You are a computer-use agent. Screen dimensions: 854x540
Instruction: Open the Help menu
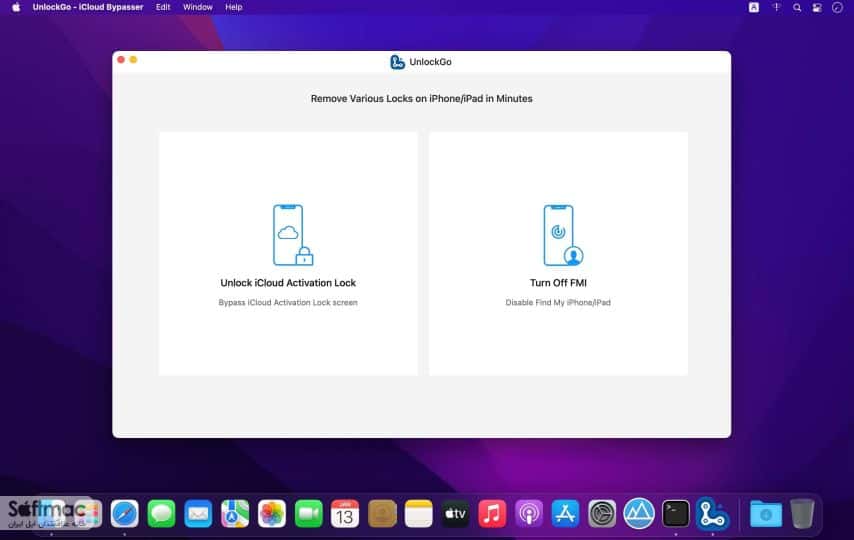tap(234, 7)
